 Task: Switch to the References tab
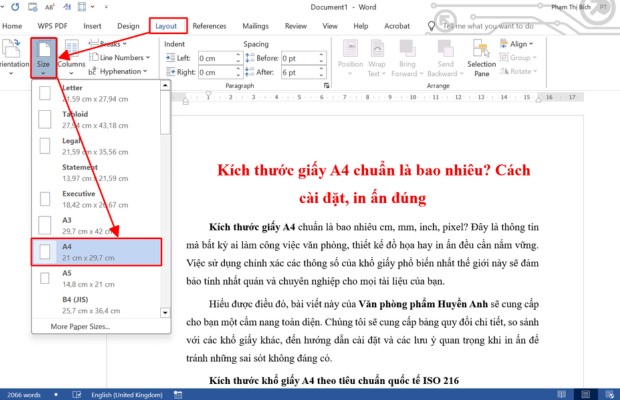coord(209,26)
